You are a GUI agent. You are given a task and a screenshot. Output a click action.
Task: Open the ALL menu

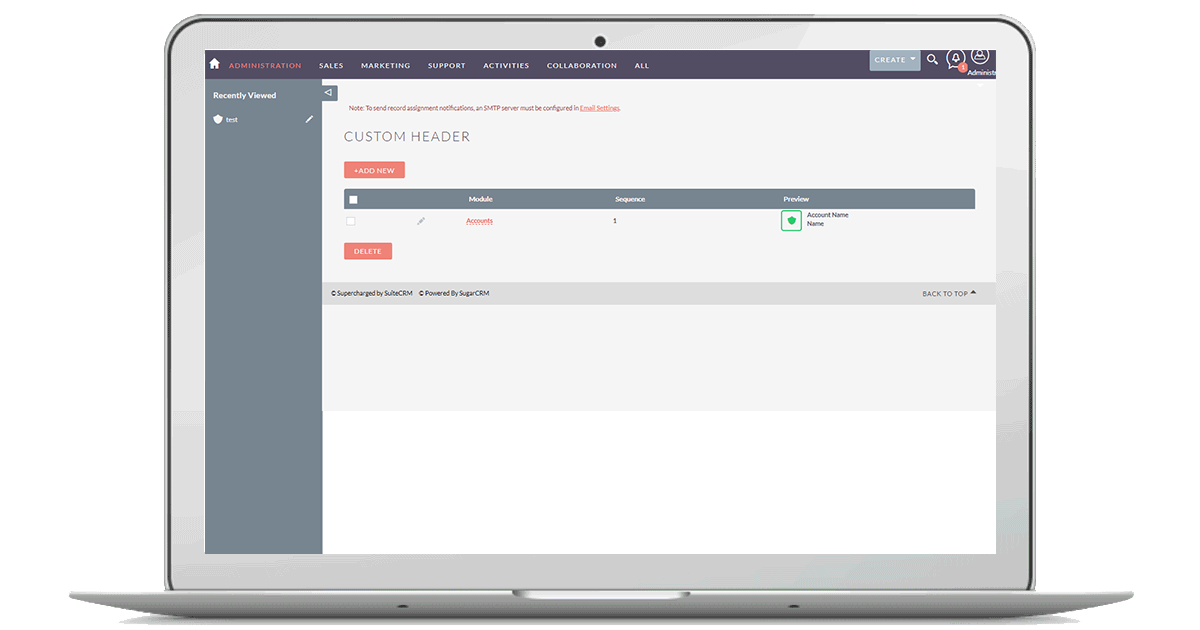(642, 66)
